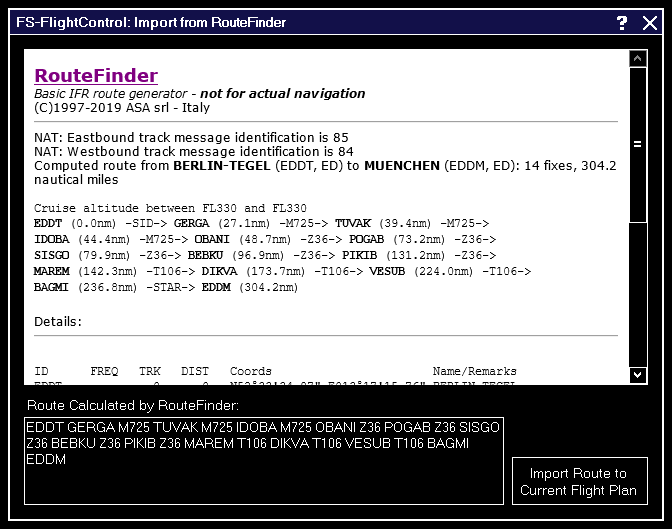Click the Details: heading
The width and height of the screenshot is (672, 529).
coord(58,322)
